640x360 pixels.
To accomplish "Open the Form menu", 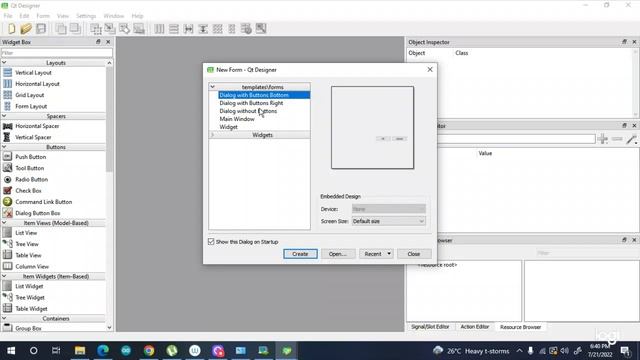I will point(43,16).
